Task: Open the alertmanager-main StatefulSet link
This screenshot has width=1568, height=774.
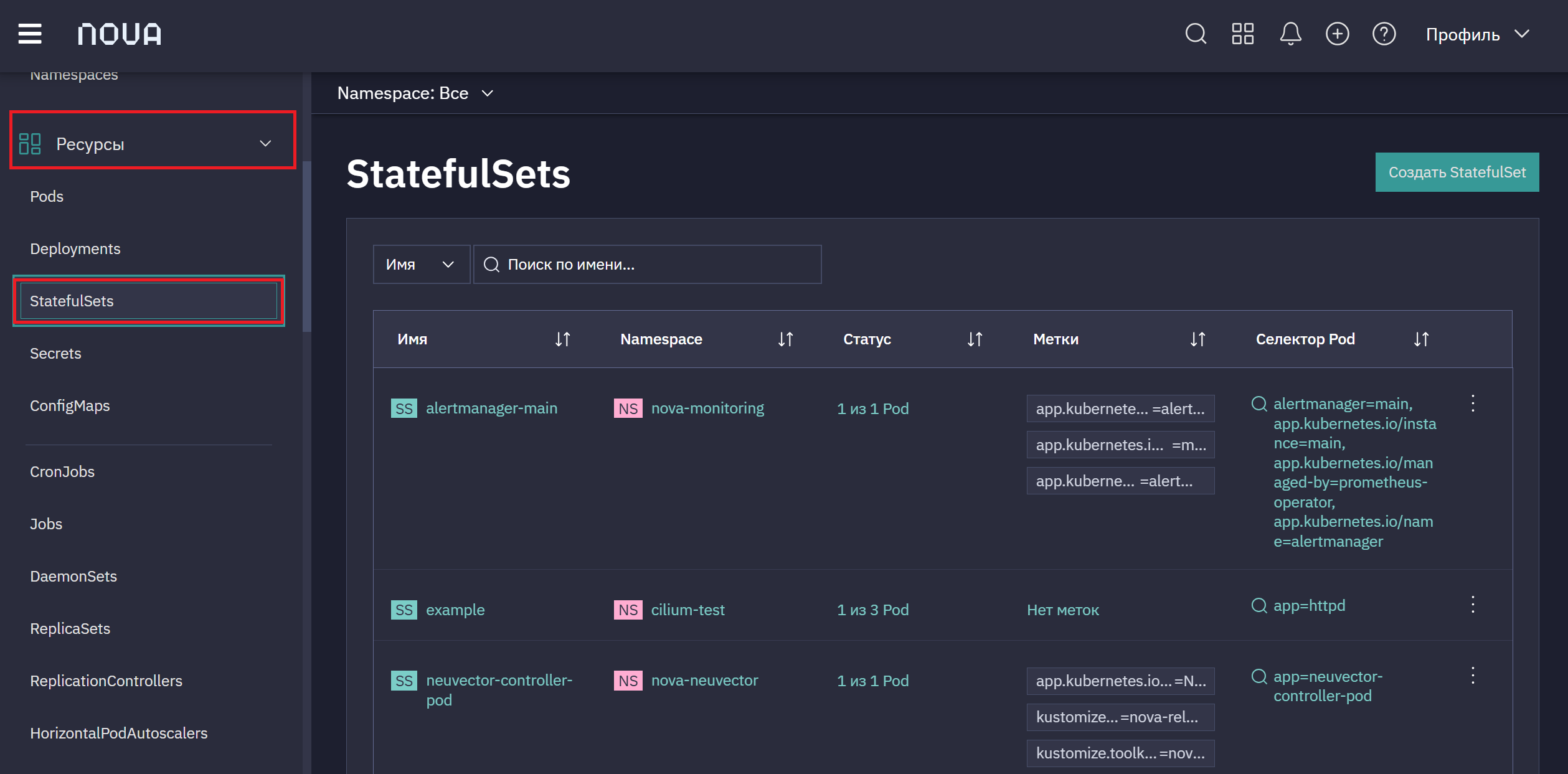Action: click(x=491, y=408)
